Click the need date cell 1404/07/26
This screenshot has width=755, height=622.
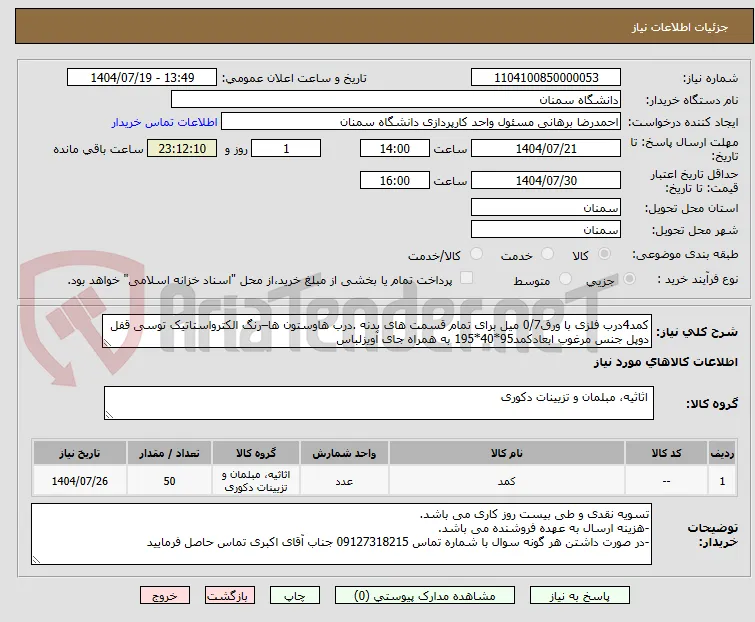[x=80, y=481]
